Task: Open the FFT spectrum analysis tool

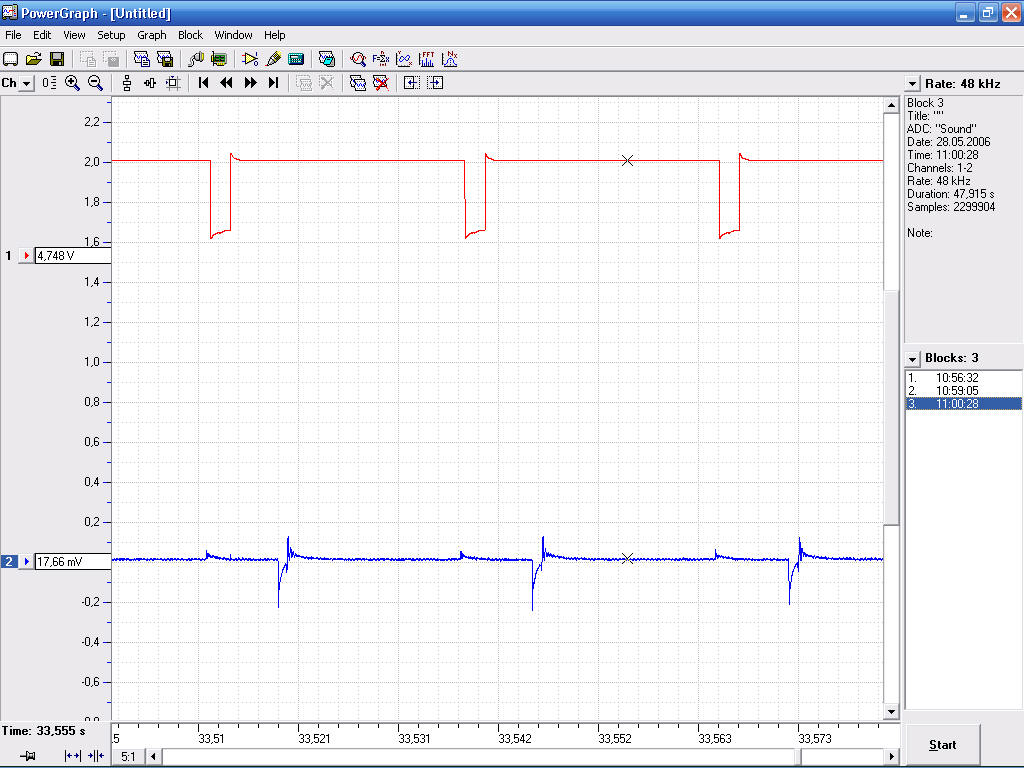Action: (x=426, y=59)
